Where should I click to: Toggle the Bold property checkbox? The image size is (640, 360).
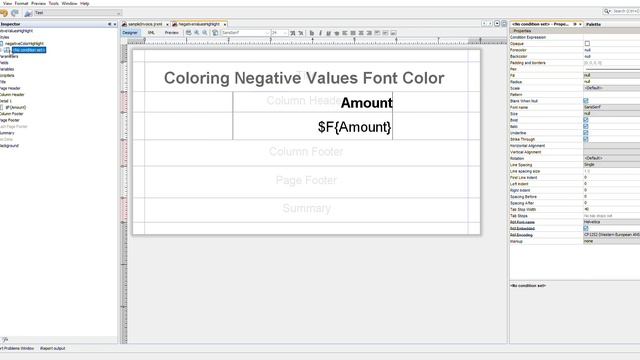(x=586, y=120)
